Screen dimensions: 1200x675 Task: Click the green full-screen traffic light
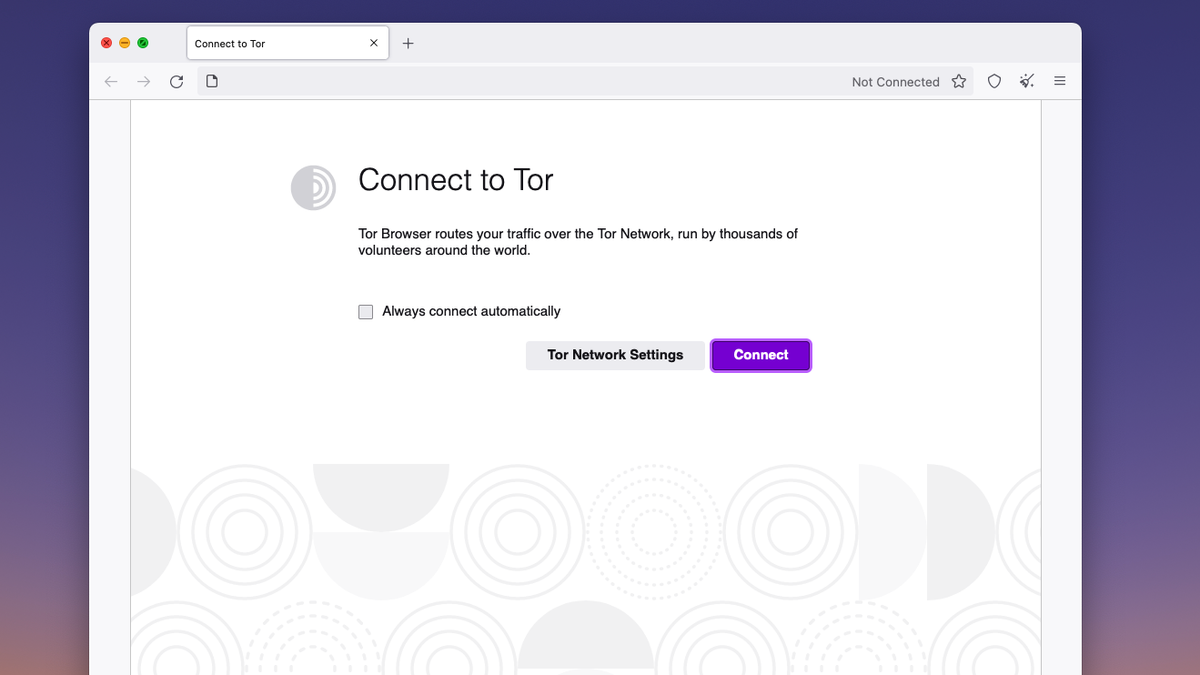(143, 43)
